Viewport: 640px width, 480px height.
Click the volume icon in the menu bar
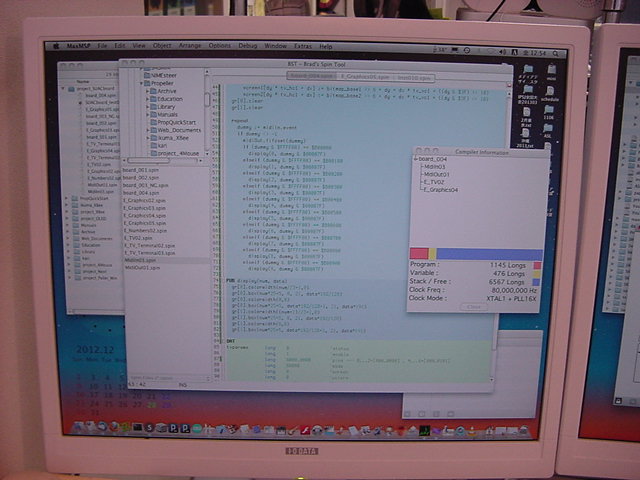click(502, 52)
